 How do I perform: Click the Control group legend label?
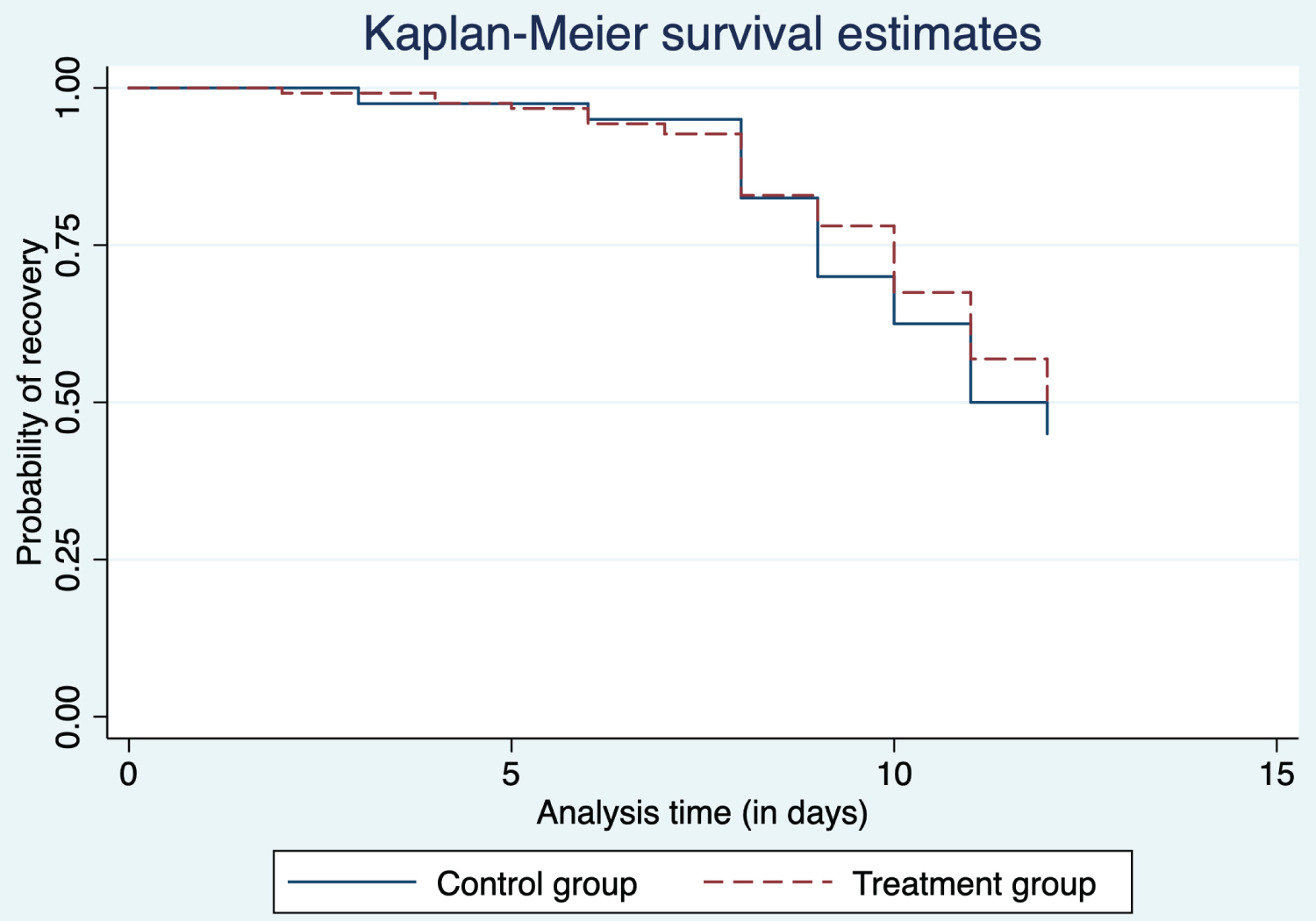click(x=537, y=883)
